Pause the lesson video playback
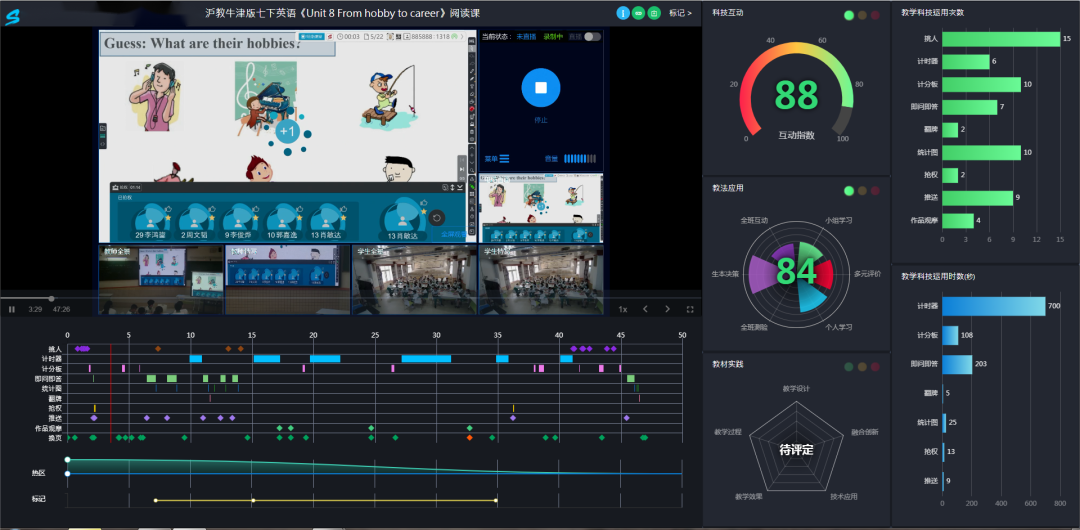The image size is (1080, 530). tap(12, 309)
